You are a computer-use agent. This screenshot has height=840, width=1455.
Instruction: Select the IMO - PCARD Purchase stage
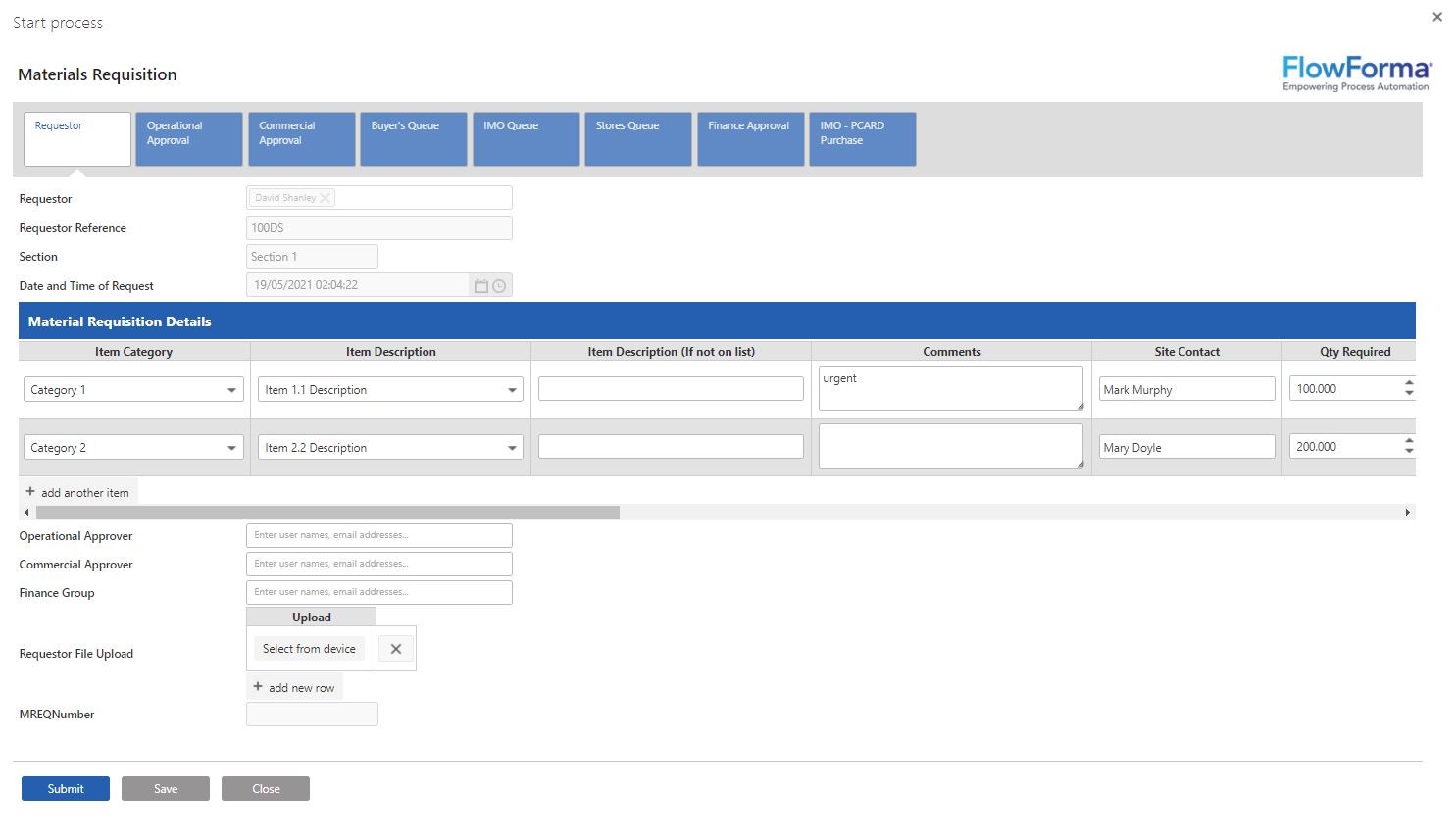click(862, 138)
